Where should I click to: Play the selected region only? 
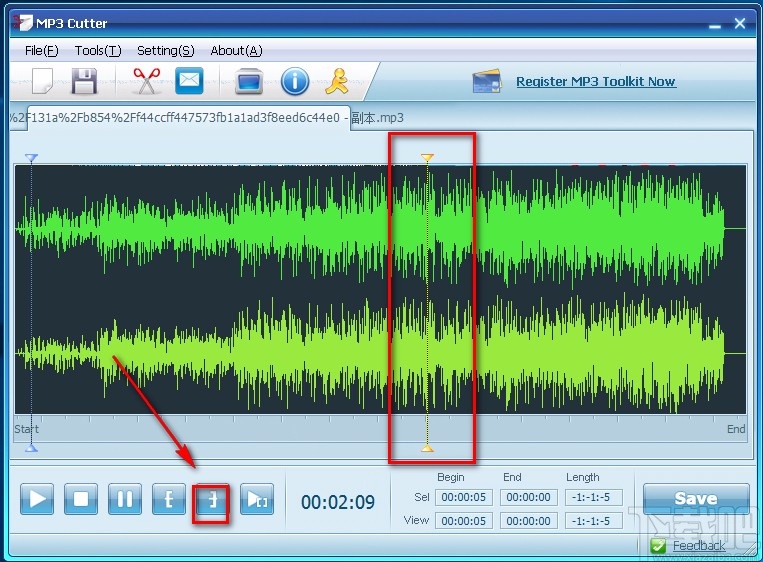click(257, 499)
